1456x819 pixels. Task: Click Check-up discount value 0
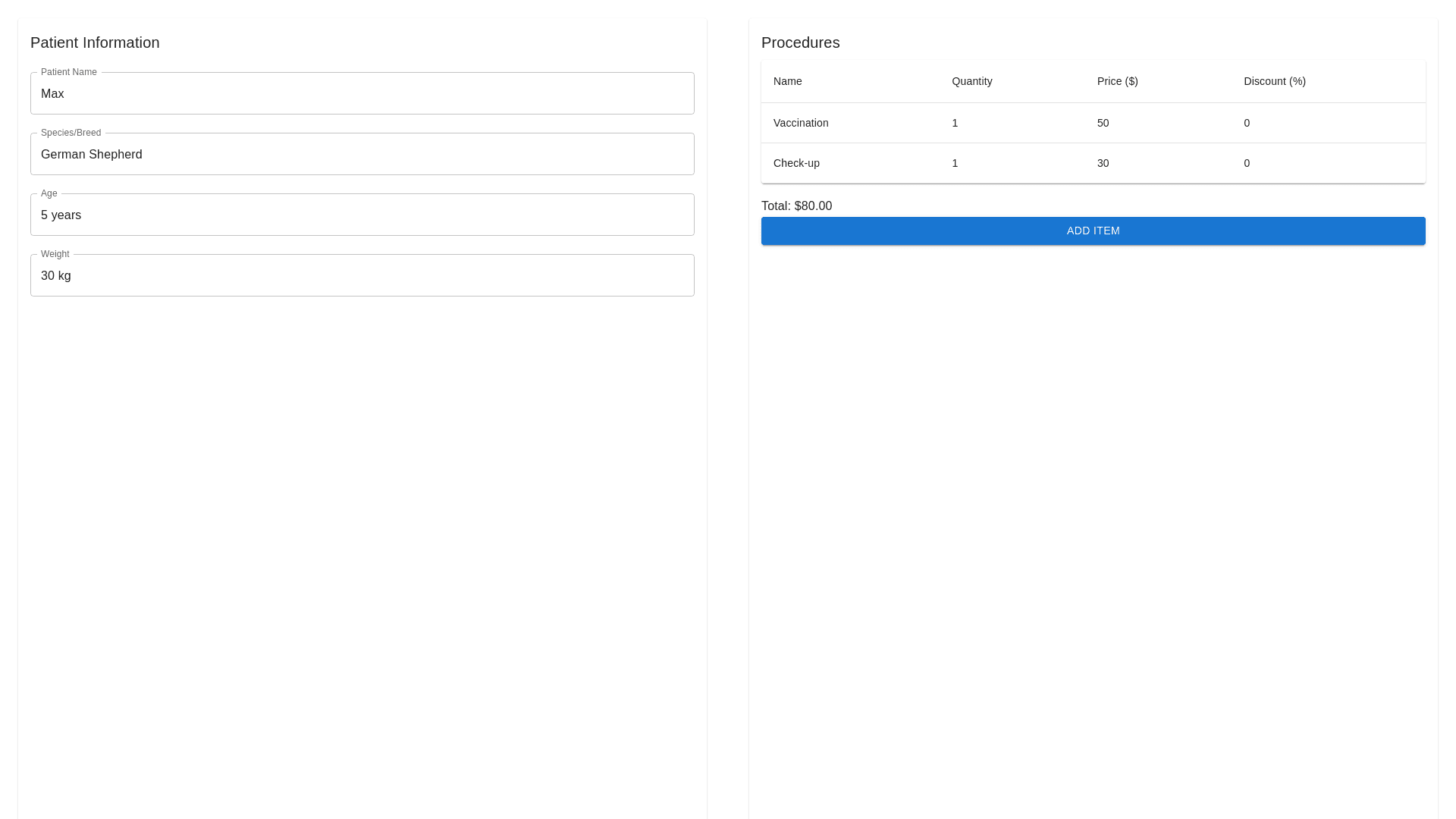(x=1247, y=163)
